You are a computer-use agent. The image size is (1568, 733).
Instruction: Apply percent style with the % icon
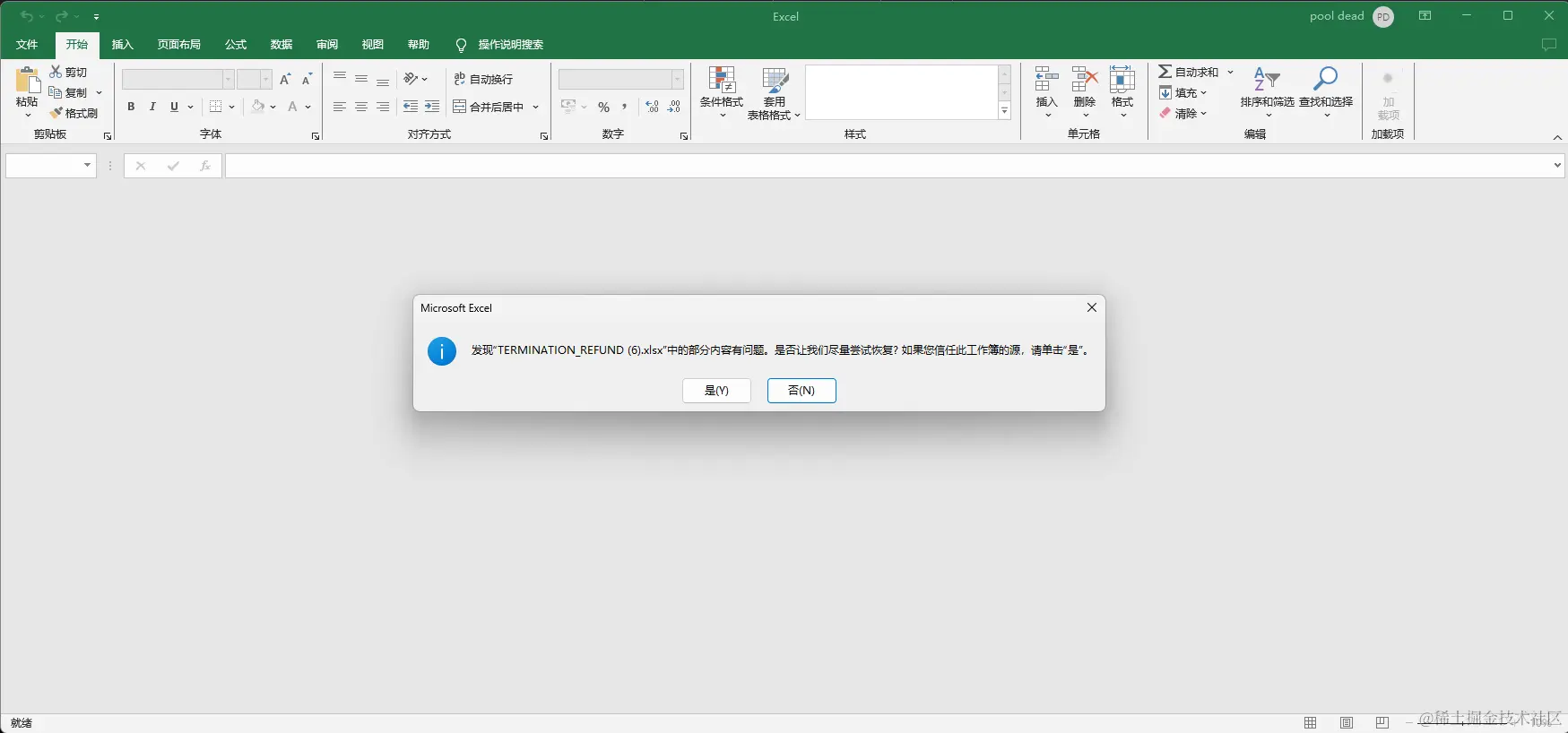click(x=603, y=107)
